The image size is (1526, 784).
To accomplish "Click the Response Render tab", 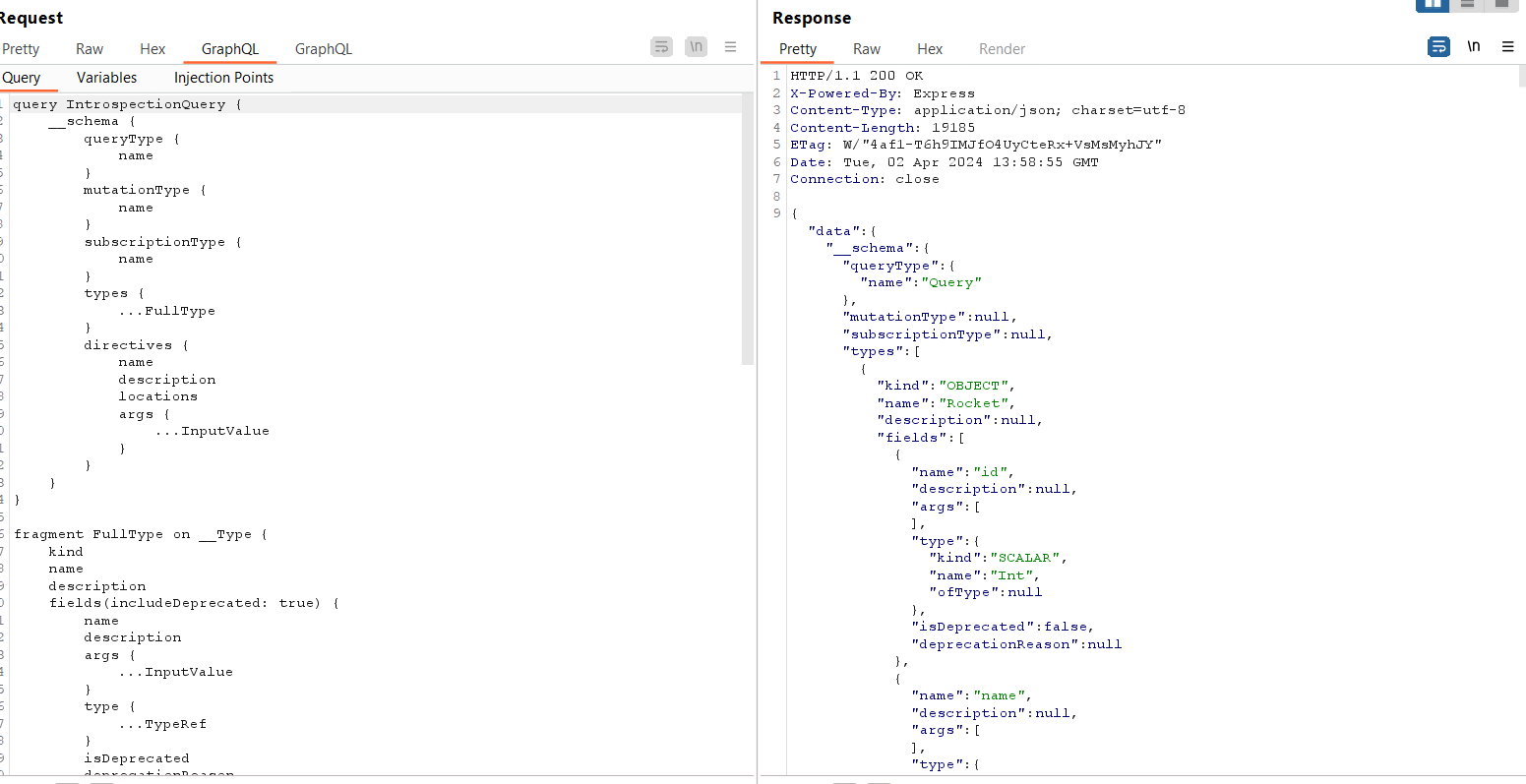I will coord(1002,49).
